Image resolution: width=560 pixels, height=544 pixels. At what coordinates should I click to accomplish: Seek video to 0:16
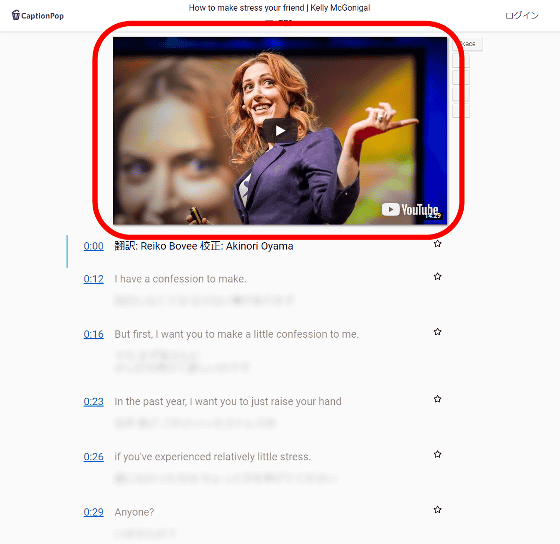click(x=94, y=334)
